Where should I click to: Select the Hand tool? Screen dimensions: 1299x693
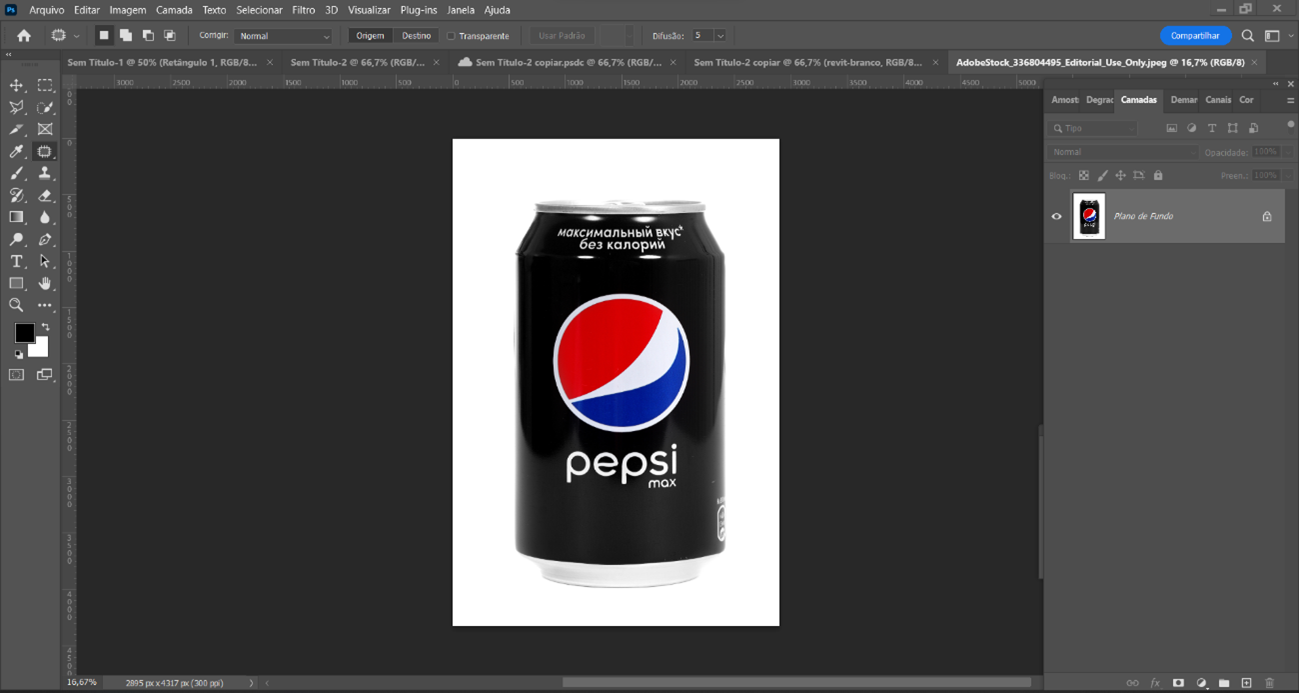(x=45, y=283)
